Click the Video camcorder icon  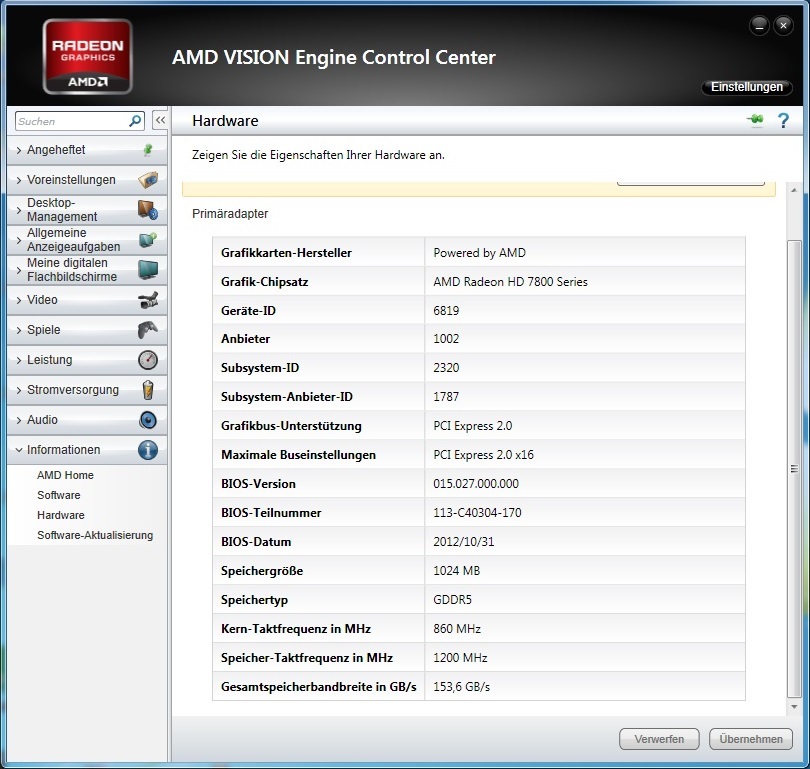tap(148, 300)
